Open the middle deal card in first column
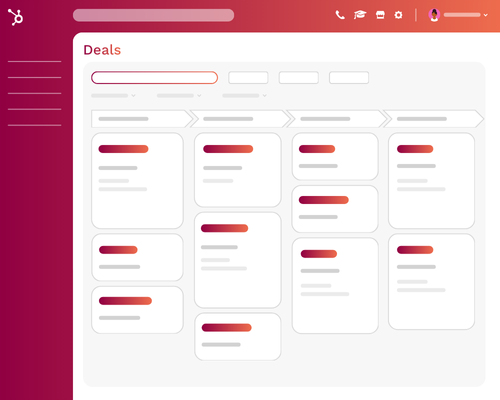 point(137,257)
